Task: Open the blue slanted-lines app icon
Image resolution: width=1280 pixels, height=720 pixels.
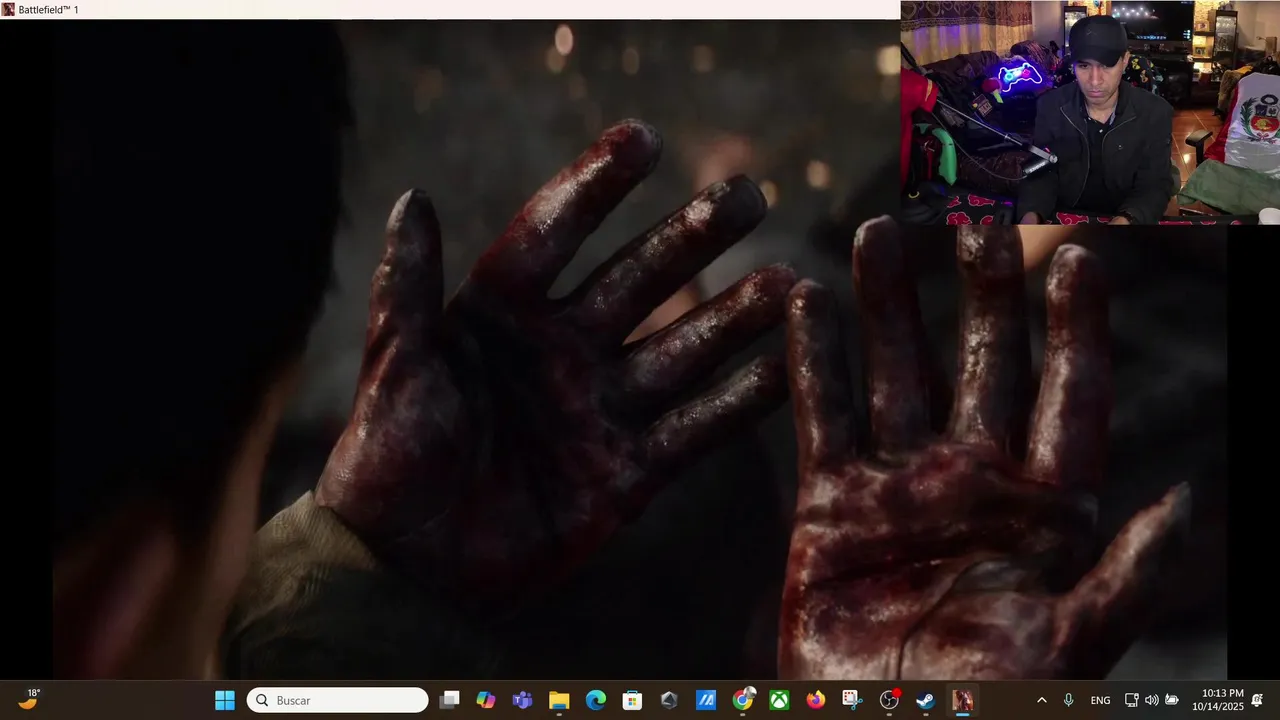Action: (x=706, y=700)
